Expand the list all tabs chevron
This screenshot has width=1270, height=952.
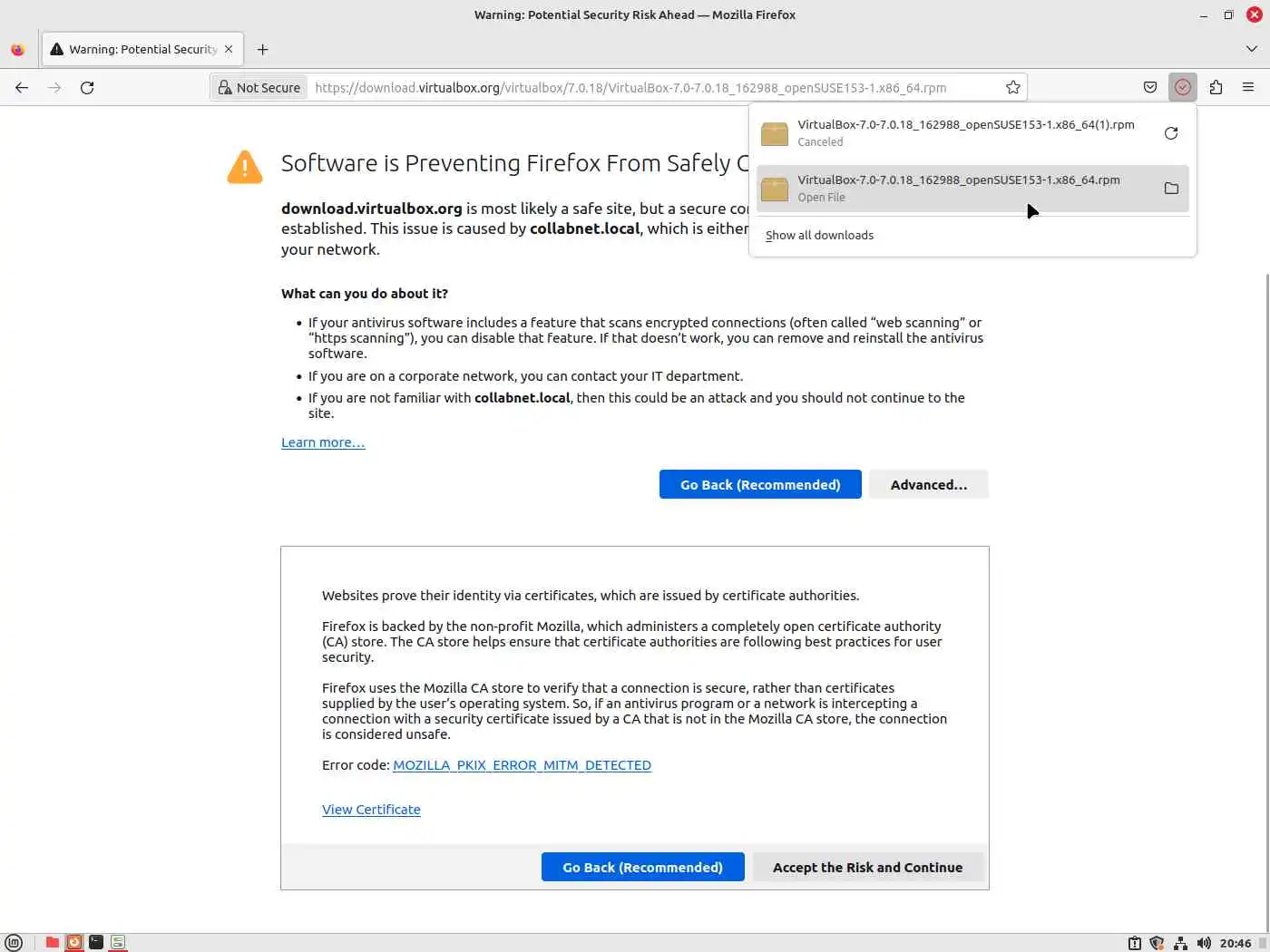click(x=1252, y=49)
